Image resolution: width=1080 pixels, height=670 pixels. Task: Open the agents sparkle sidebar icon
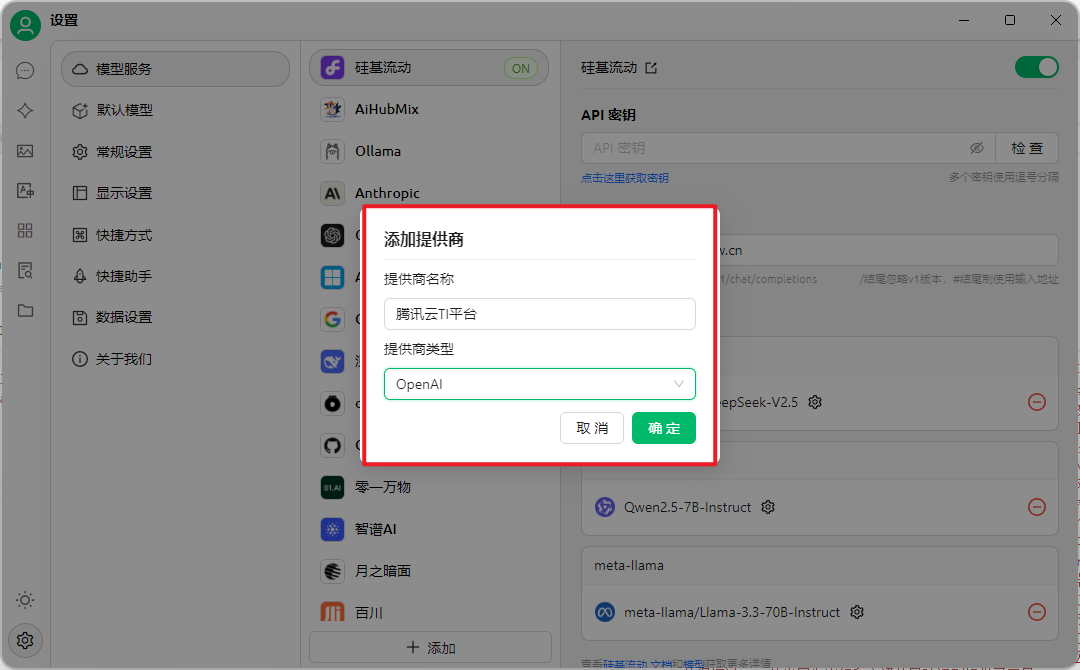(25, 111)
